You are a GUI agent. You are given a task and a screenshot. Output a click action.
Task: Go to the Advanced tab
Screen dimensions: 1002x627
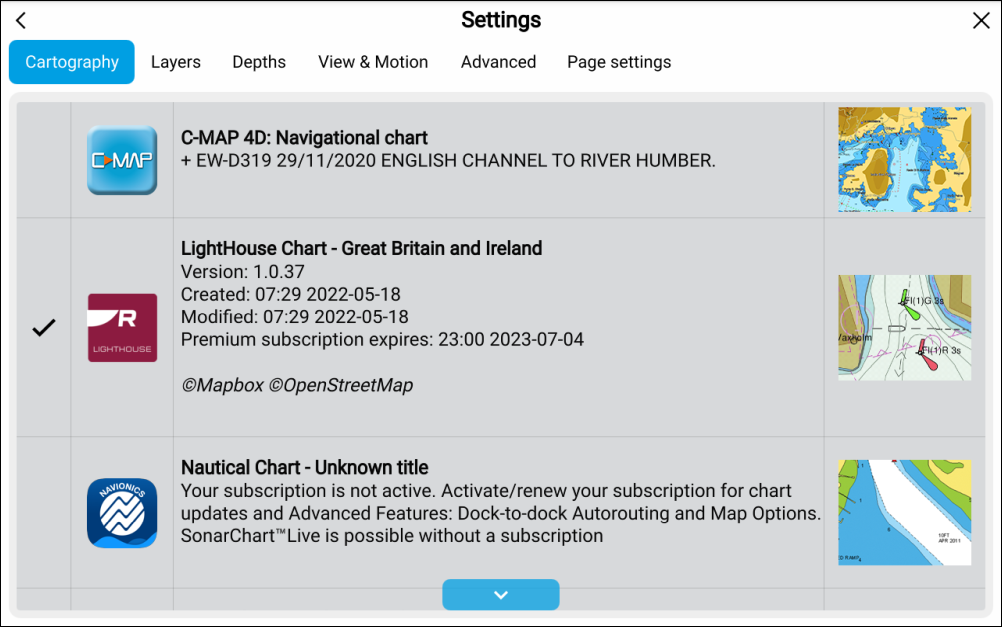click(498, 62)
